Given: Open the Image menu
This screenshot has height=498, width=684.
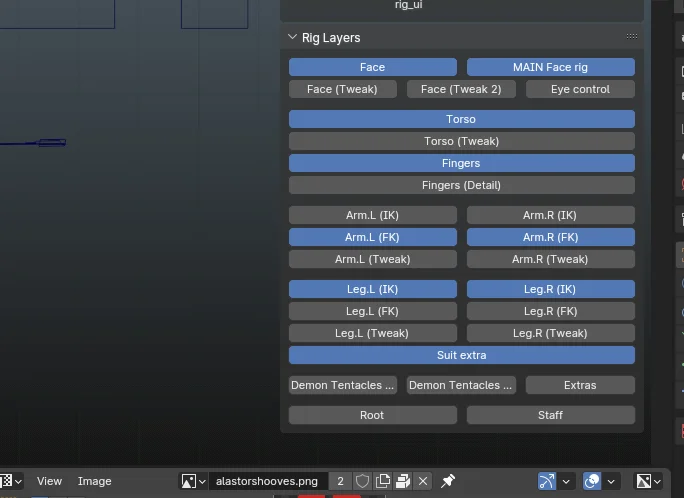Looking at the screenshot, I should (x=95, y=481).
